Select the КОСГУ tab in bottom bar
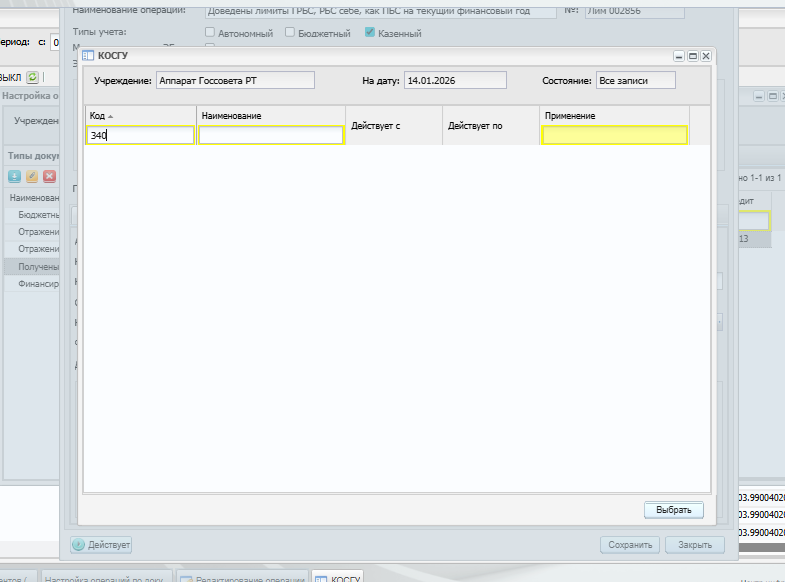 337,576
